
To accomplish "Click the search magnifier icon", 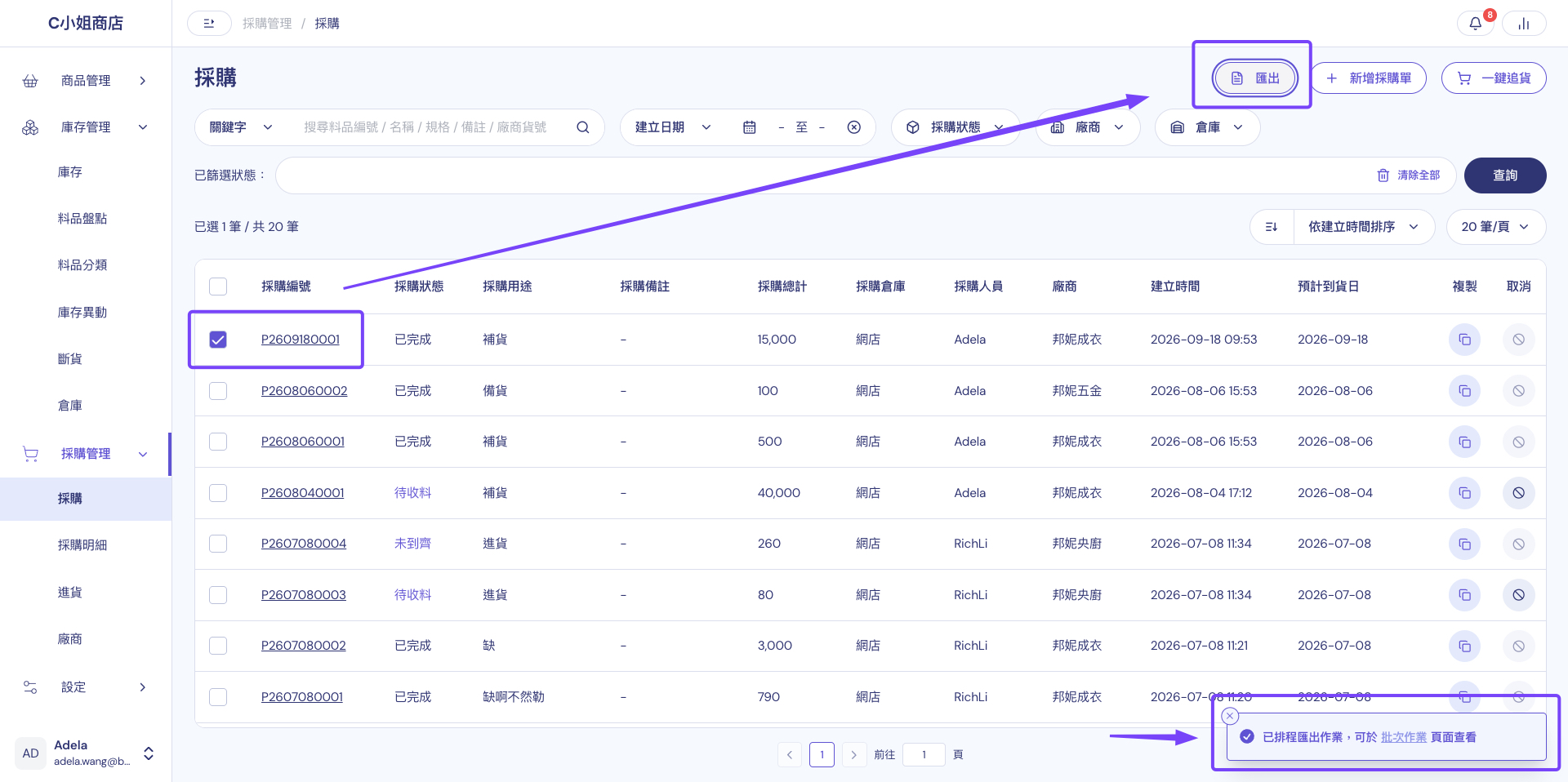I will [582, 127].
